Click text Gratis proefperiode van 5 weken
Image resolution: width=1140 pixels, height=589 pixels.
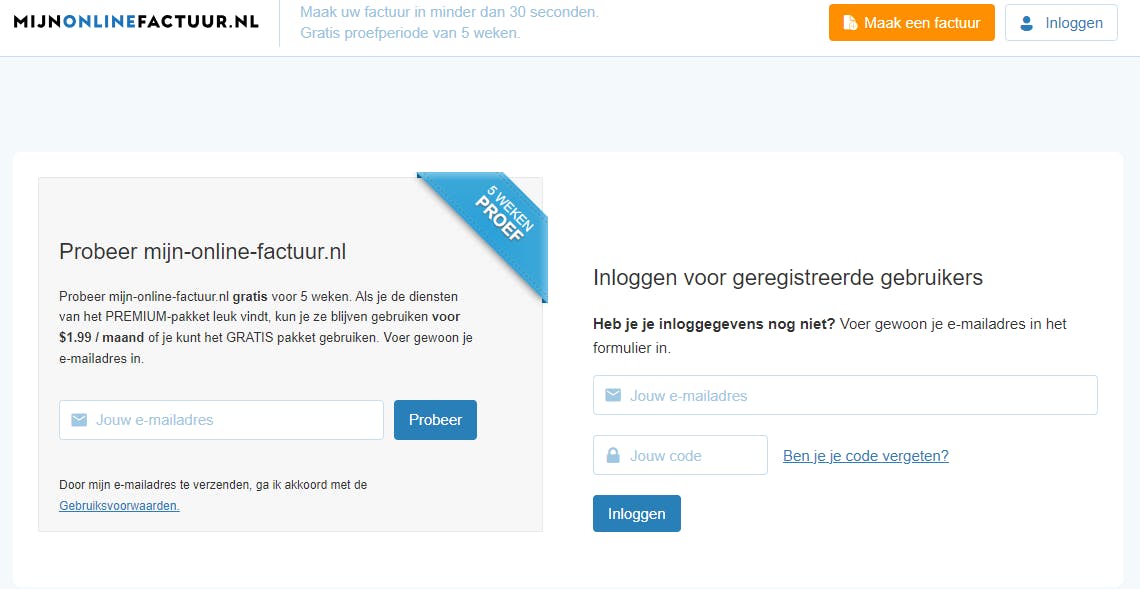(410, 33)
